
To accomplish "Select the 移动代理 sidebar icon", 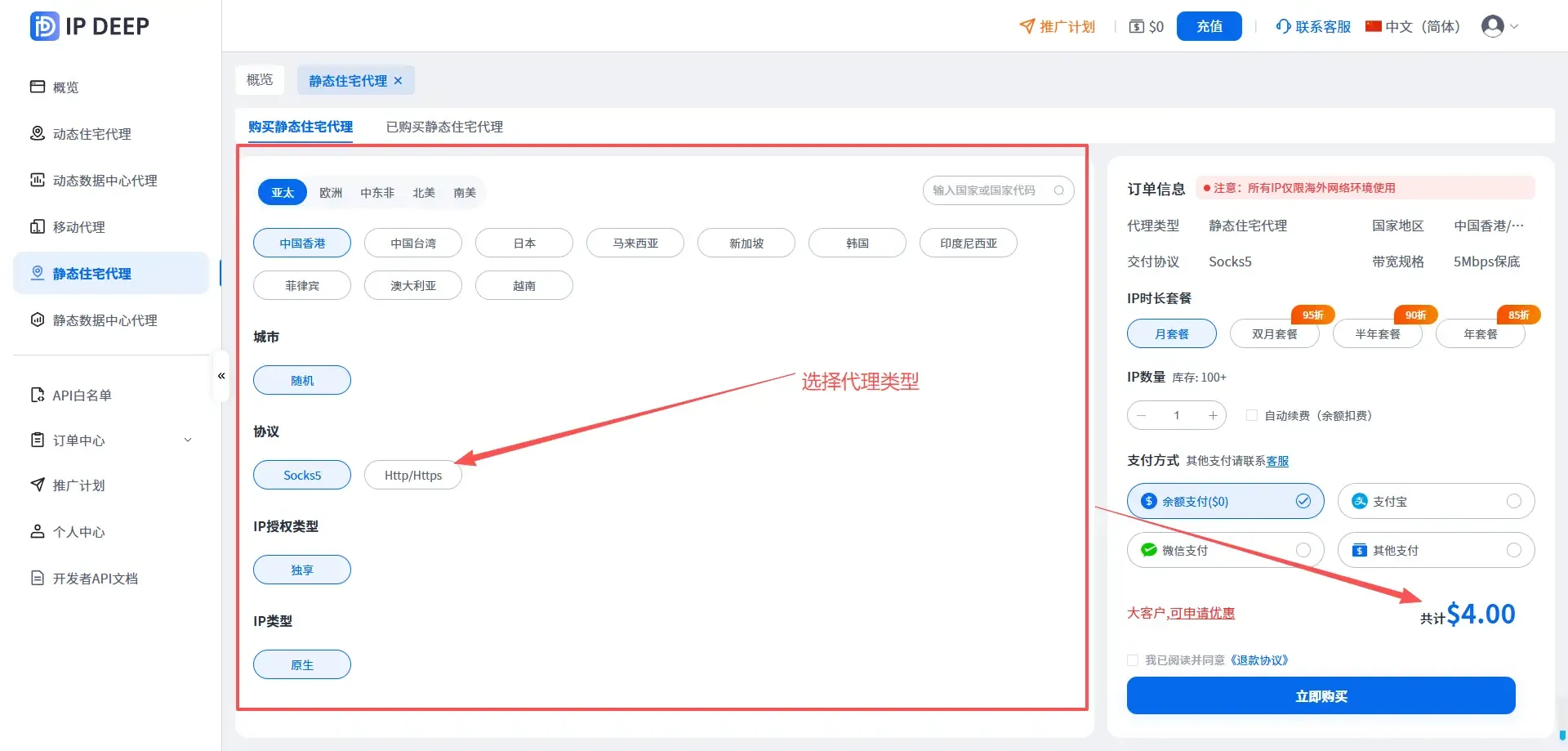I will click(38, 226).
